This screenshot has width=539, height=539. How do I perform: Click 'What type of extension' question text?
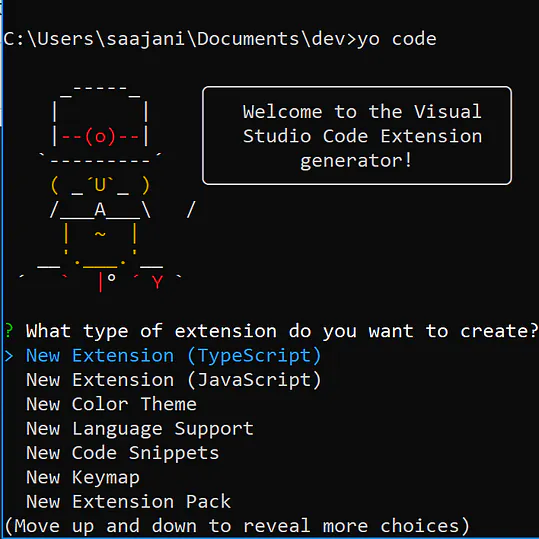point(282,331)
